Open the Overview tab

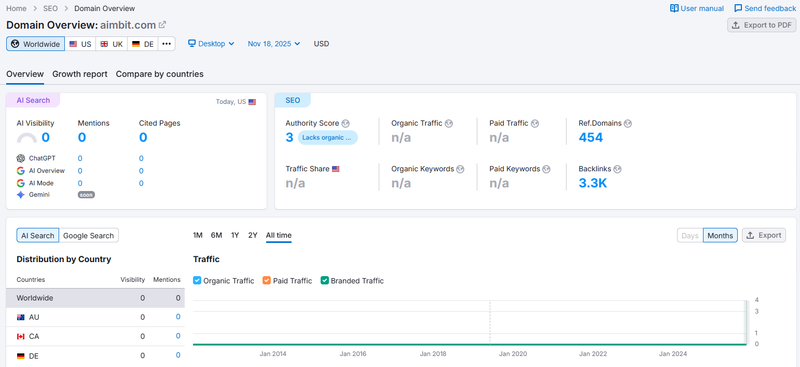click(x=25, y=74)
